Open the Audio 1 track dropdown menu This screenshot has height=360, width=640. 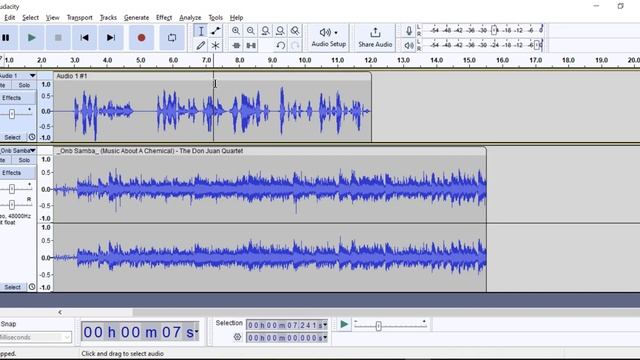tap(32, 76)
